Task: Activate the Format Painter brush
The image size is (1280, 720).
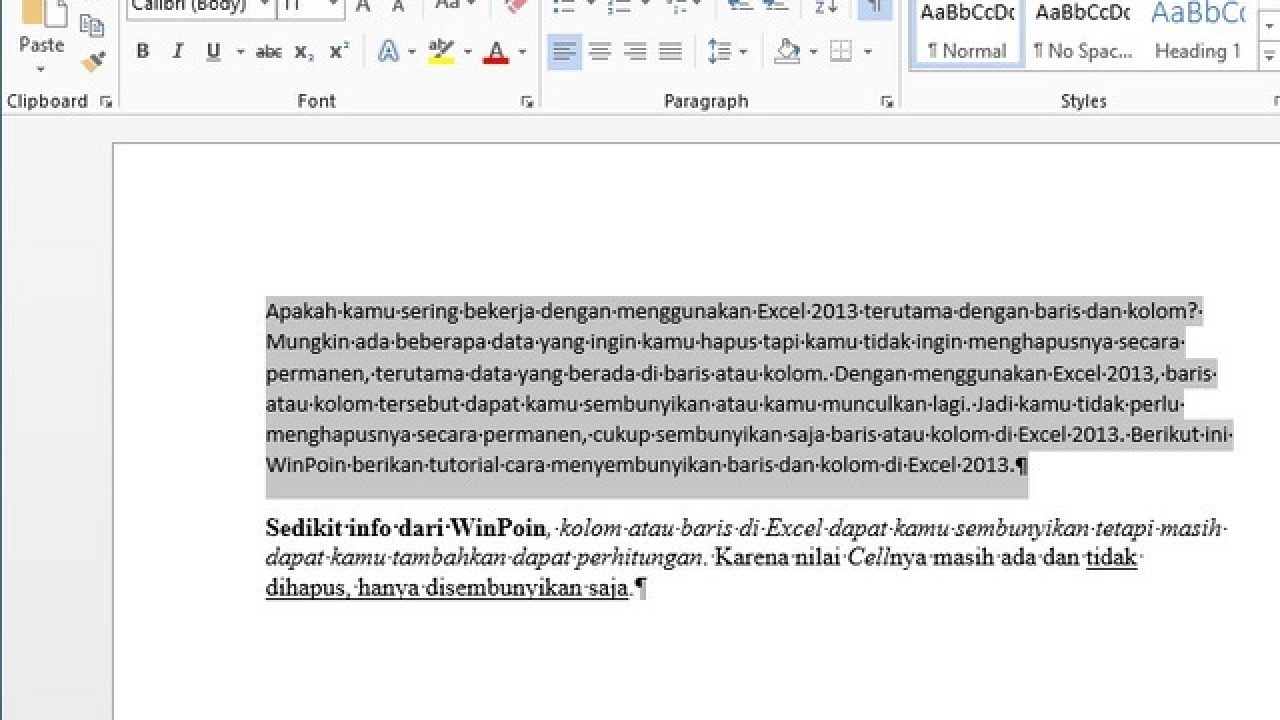Action: tap(93, 62)
